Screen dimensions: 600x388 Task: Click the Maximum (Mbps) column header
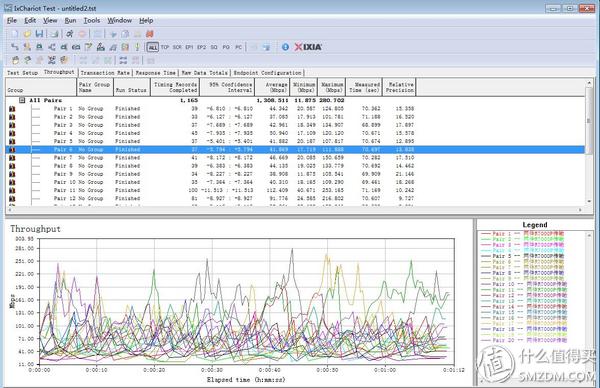coord(332,87)
